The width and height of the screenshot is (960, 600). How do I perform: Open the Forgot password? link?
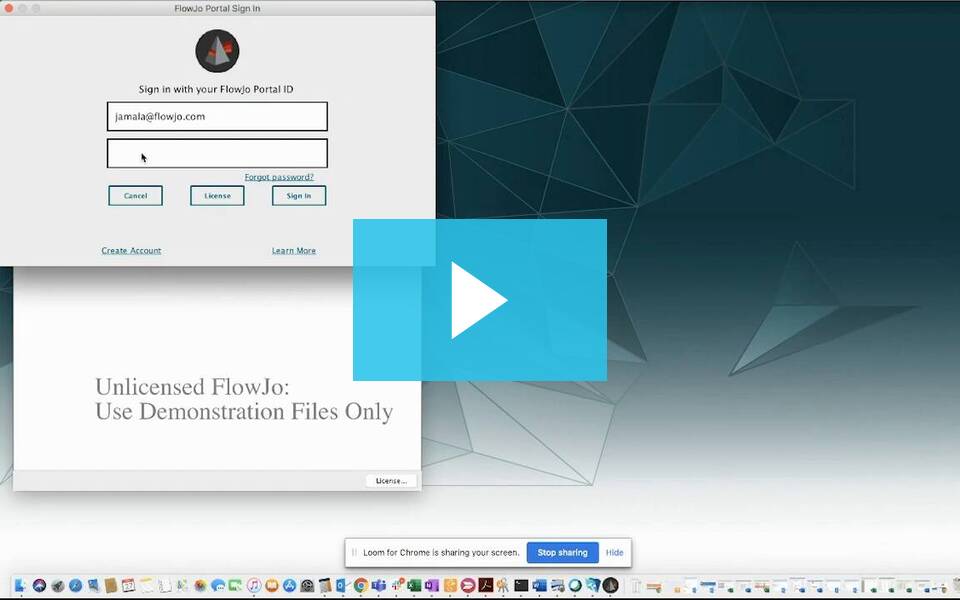point(279,177)
